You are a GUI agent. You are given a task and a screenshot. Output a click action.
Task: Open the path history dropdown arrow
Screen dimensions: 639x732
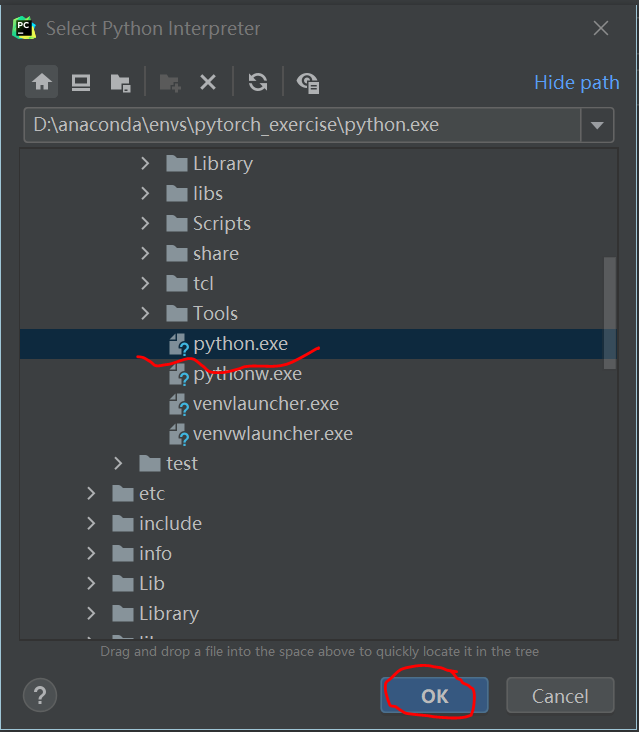[x=597, y=125]
